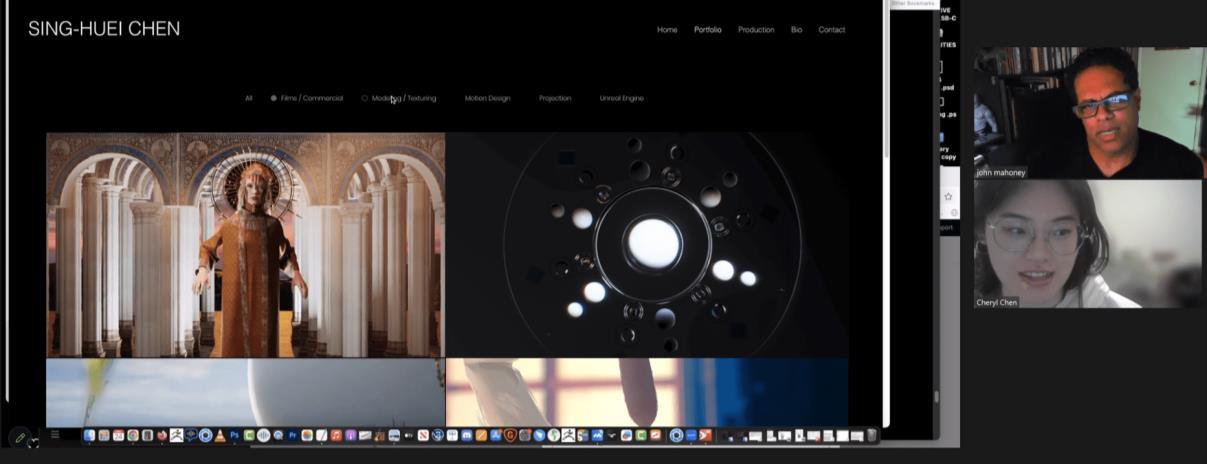
Task: Open the robed figure with arches thumbnail
Action: (245, 244)
